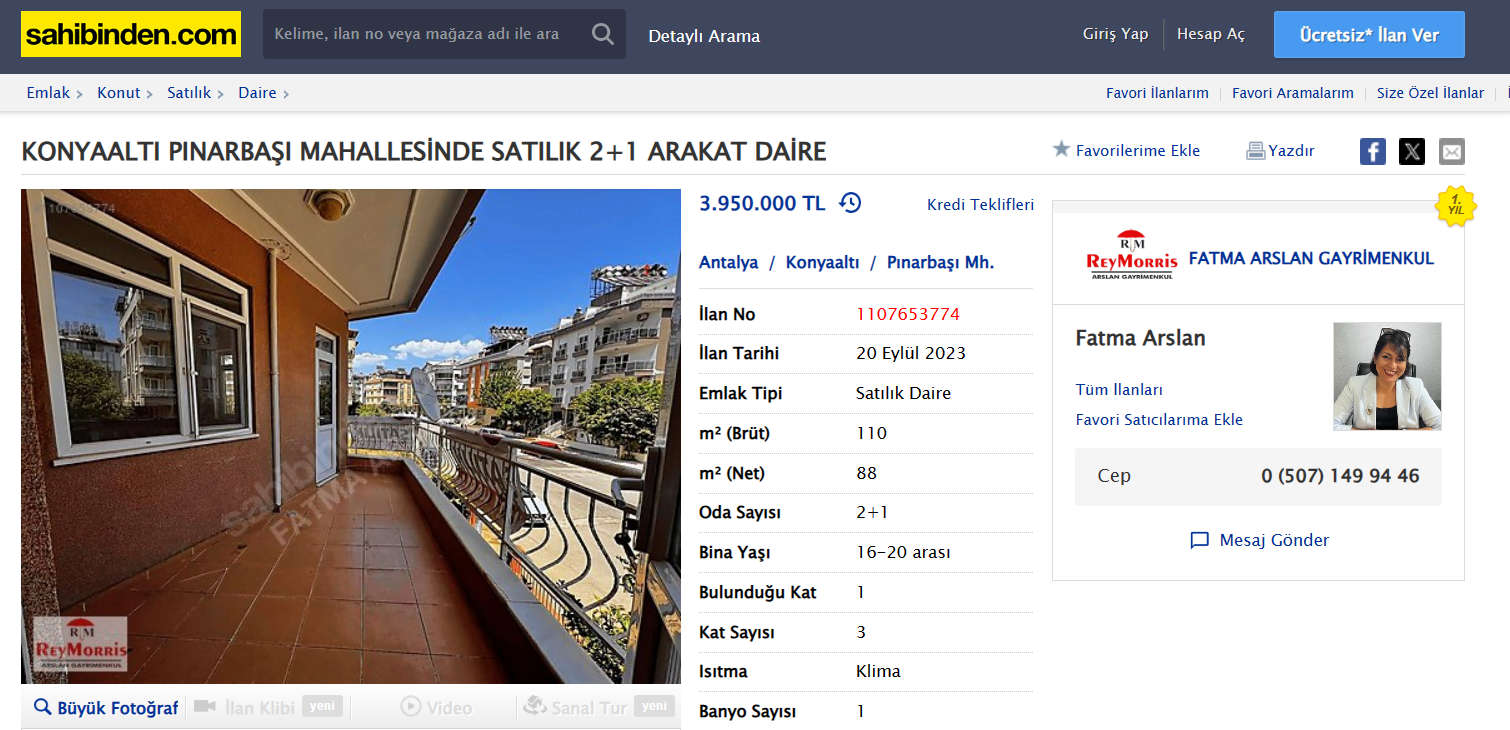Click the Isıtma value Klima
This screenshot has height=730, width=1510.
click(x=878, y=671)
